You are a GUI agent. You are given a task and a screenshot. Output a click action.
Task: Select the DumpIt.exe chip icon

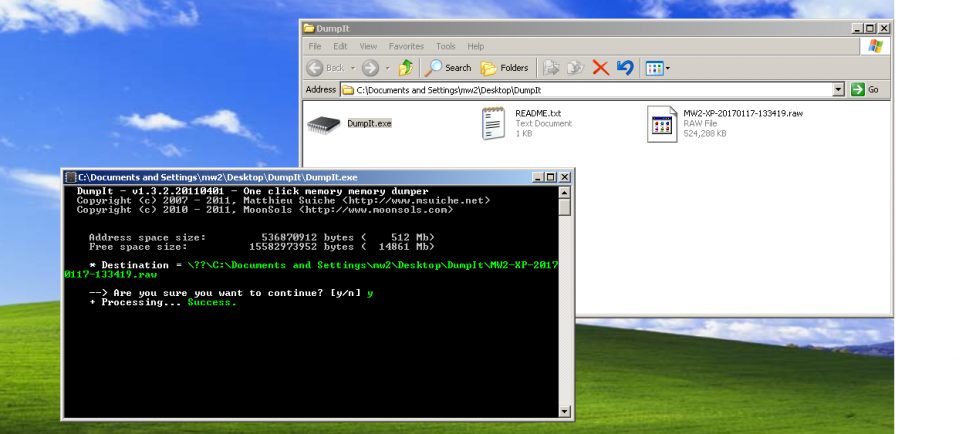pyautogui.click(x=323, y=124)
